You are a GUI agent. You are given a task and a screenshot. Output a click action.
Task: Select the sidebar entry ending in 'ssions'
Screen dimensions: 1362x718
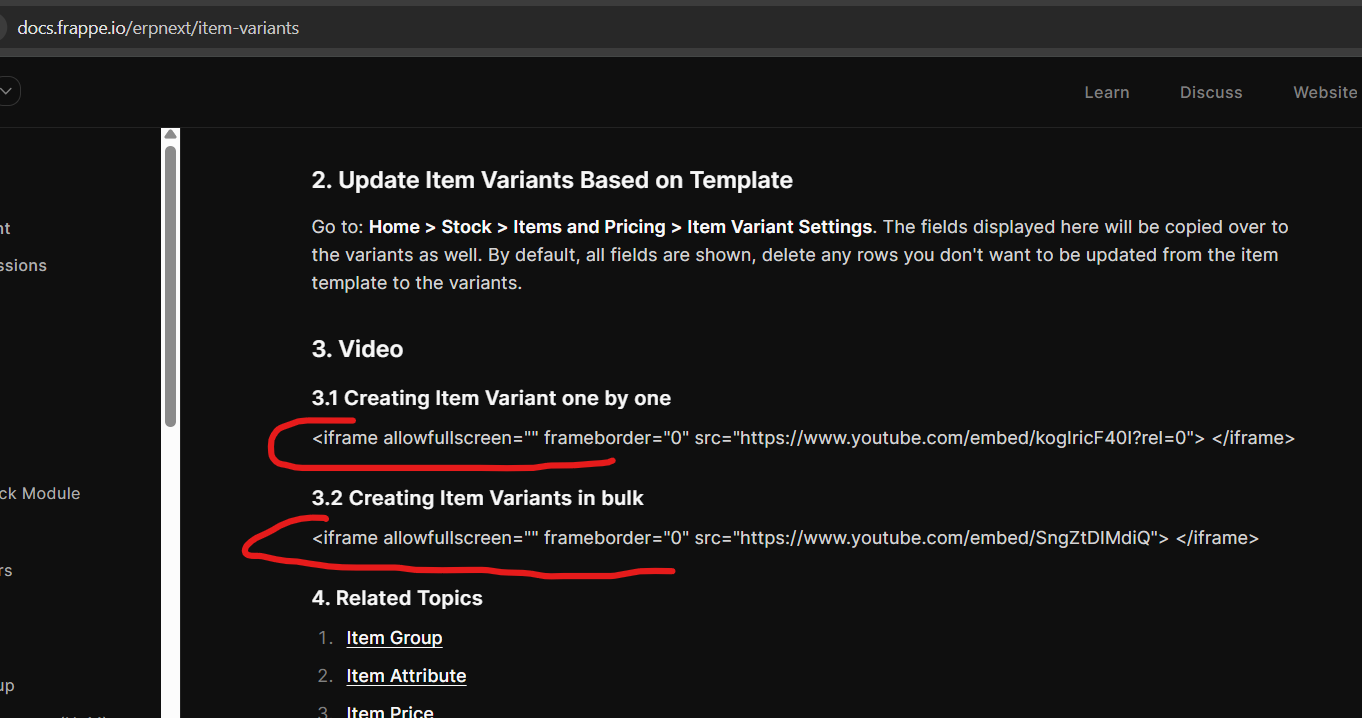(x=23, y=265)
